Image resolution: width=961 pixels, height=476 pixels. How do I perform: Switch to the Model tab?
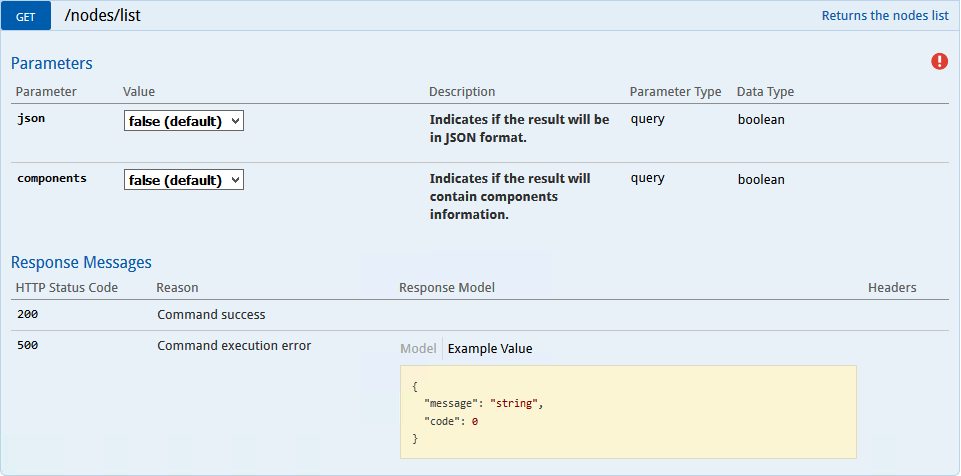pos(417,349)
